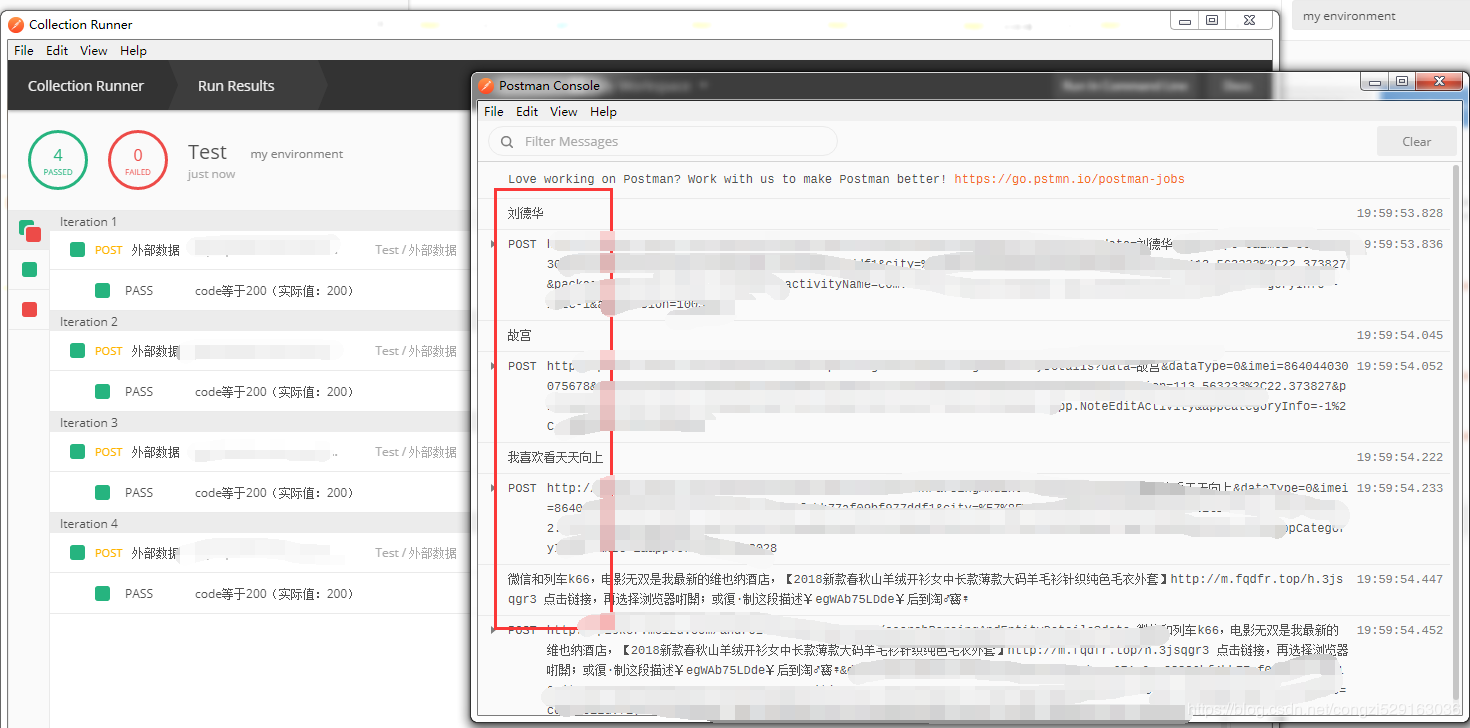Select the Iteration 3 header row
This screenshot has height=728, width=1470.
pos(259,423)
